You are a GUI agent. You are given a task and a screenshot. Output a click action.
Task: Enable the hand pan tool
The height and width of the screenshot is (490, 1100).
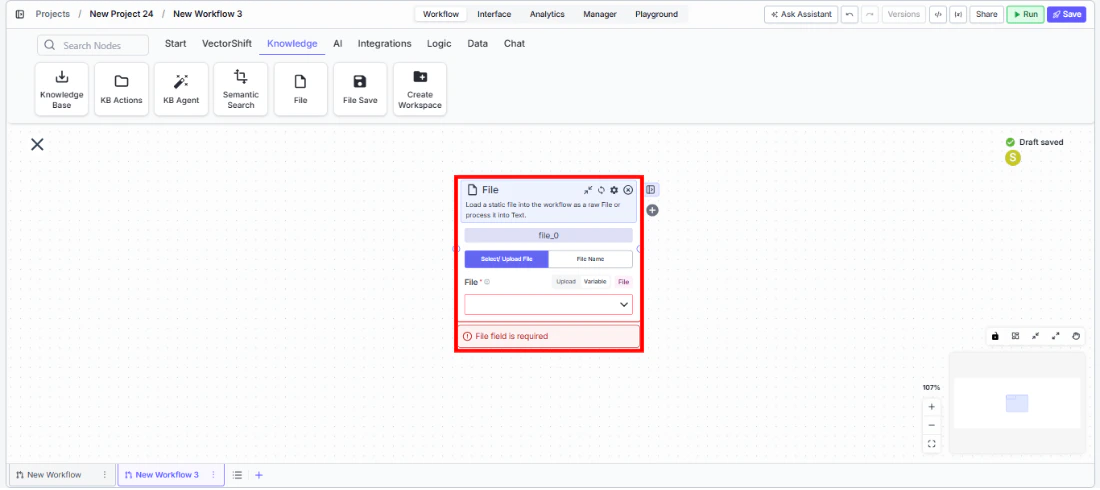coord(1076,336)
